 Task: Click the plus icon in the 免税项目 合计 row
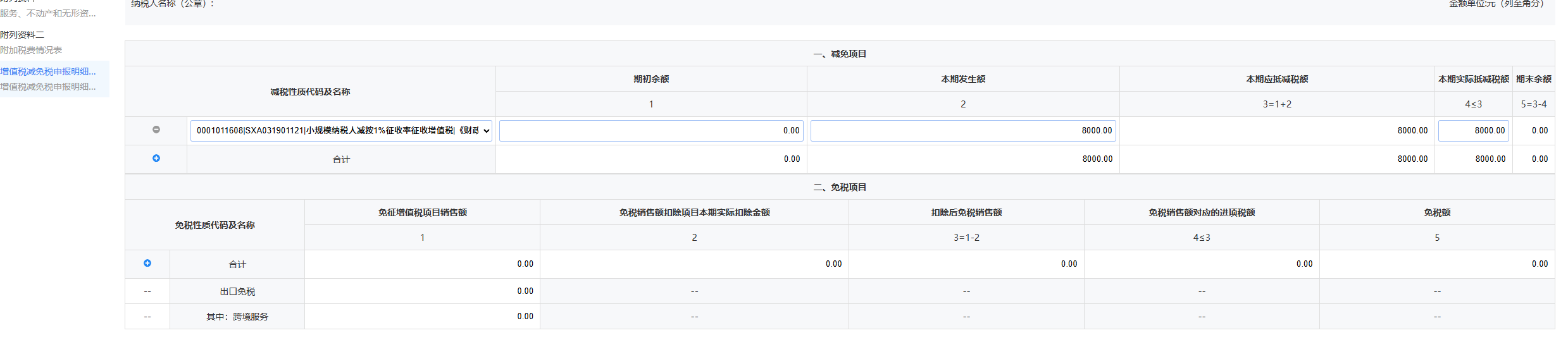(x=147, y=263)
